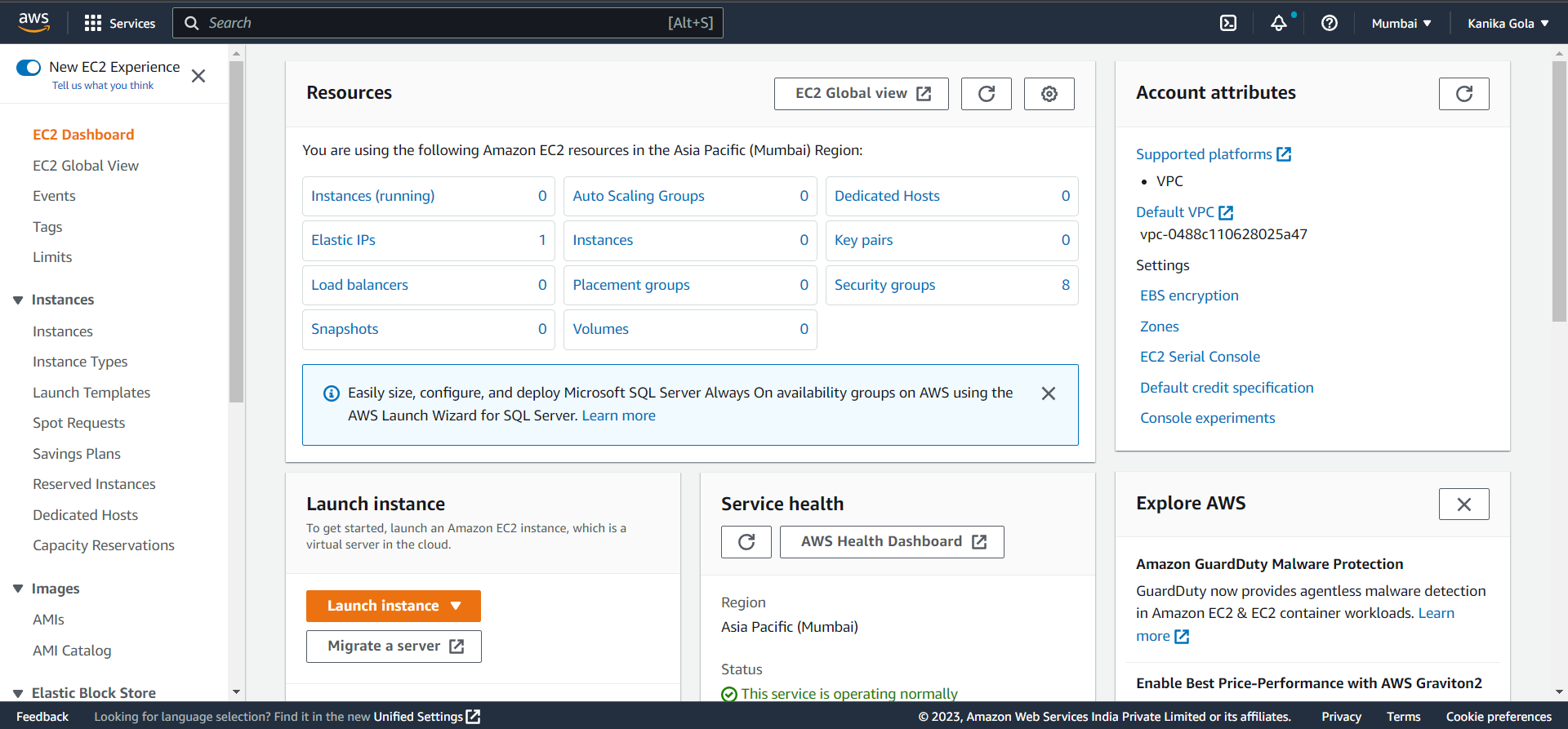Open Volumes resource link
The width and height of the screenshot is (1568, 729).
pyautogui.click(x=601, y=329)
